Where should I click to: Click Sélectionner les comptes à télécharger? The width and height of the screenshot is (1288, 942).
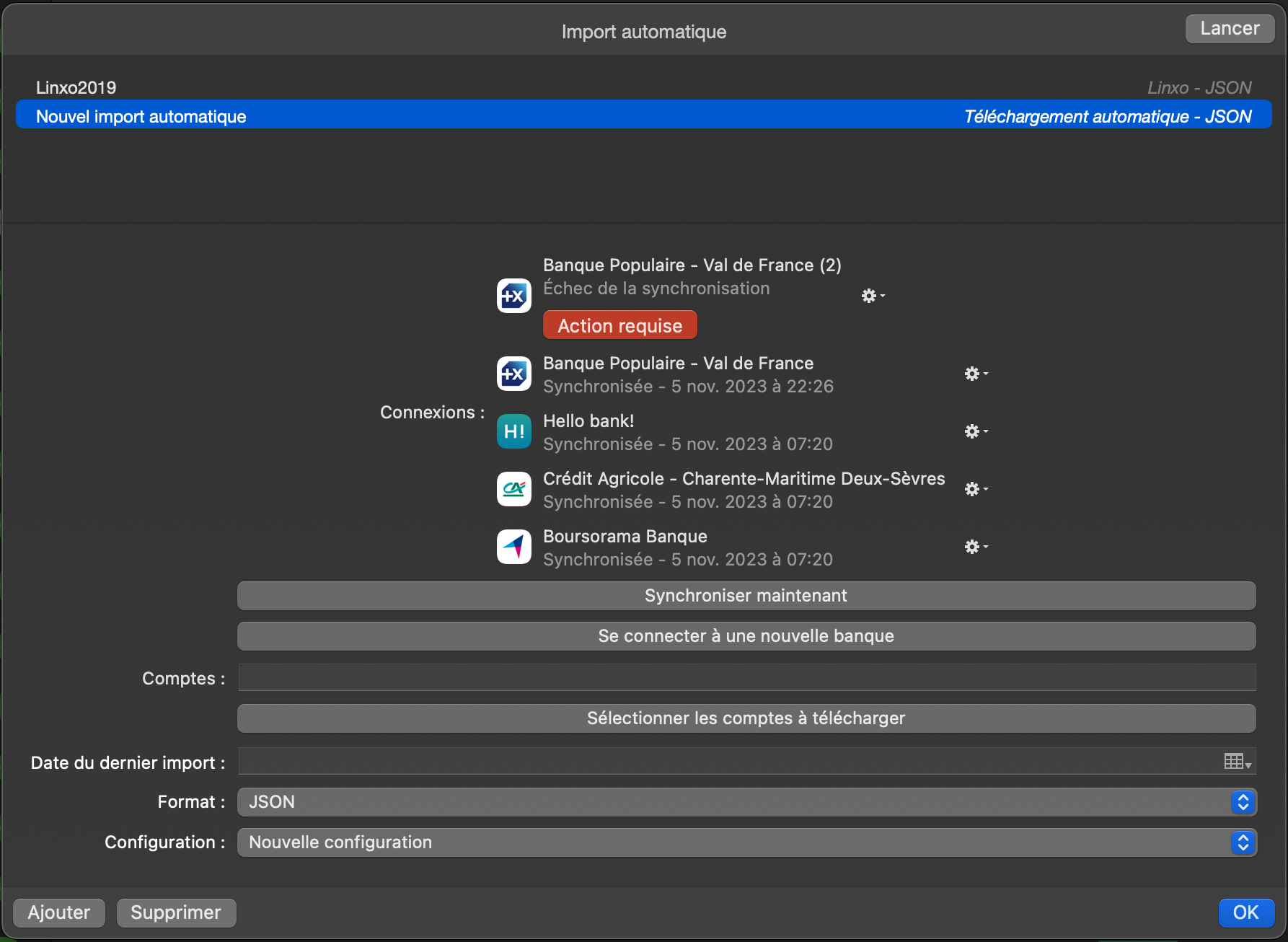point(746,718)
